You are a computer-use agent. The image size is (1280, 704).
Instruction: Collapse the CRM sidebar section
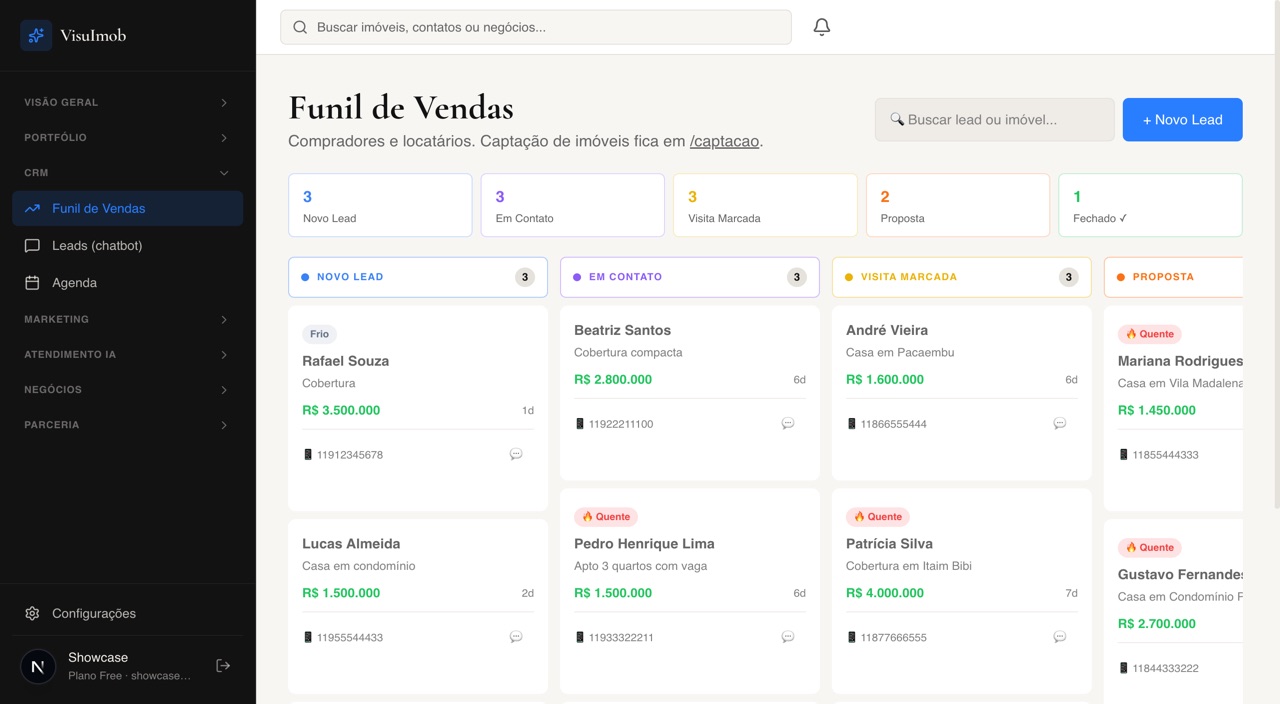(x=128, y=173)
